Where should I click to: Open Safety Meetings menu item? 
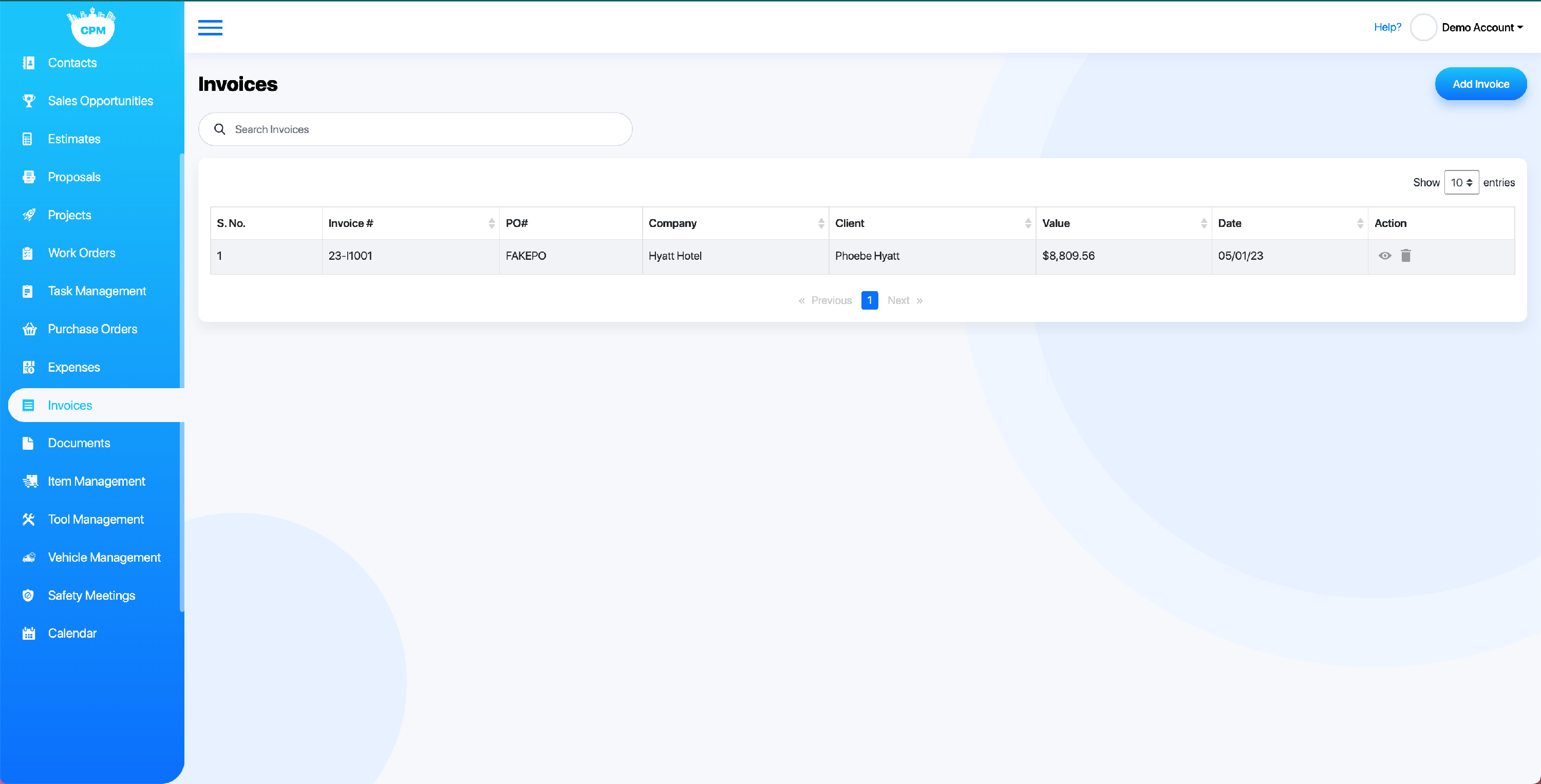click(91, 596)
